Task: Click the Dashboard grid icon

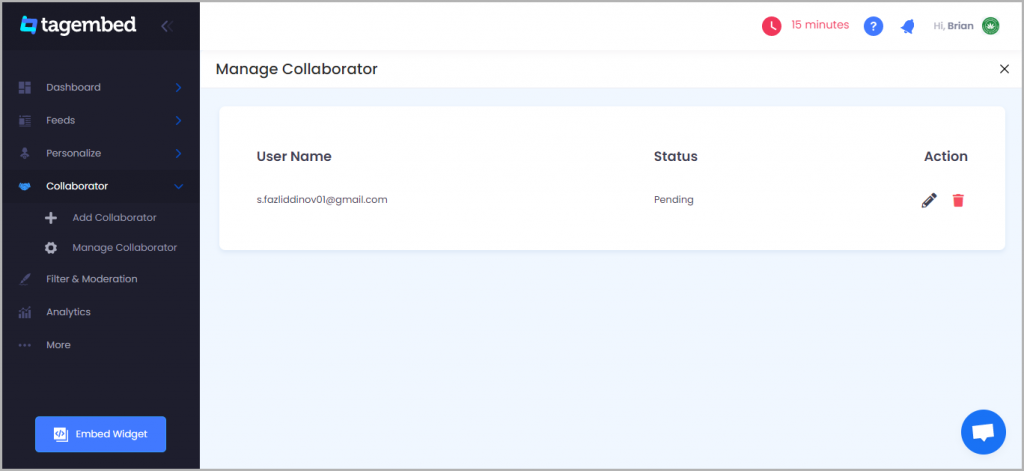Action: point(25,88)
